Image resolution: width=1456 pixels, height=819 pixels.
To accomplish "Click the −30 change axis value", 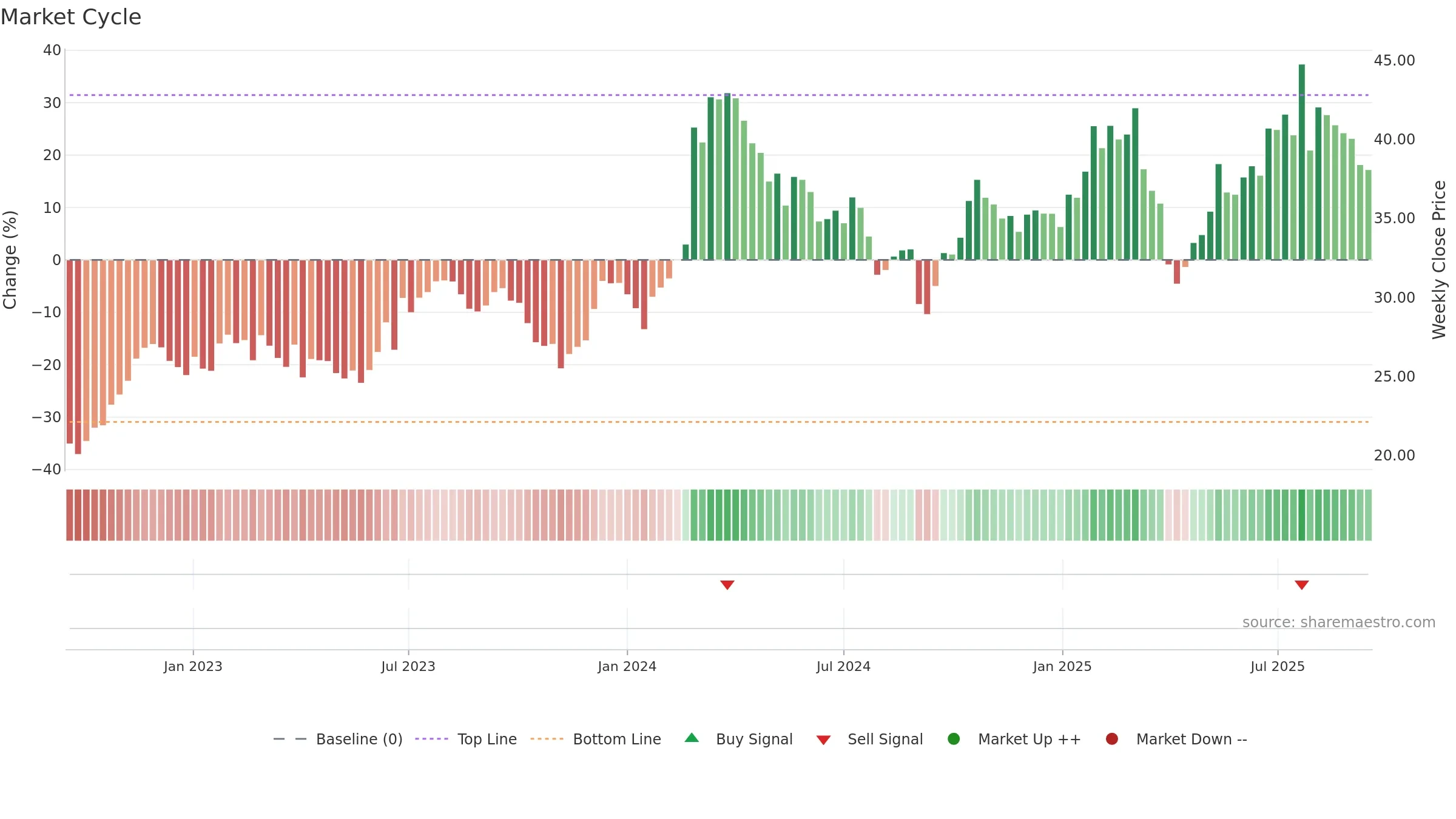I will click(47, 417).
